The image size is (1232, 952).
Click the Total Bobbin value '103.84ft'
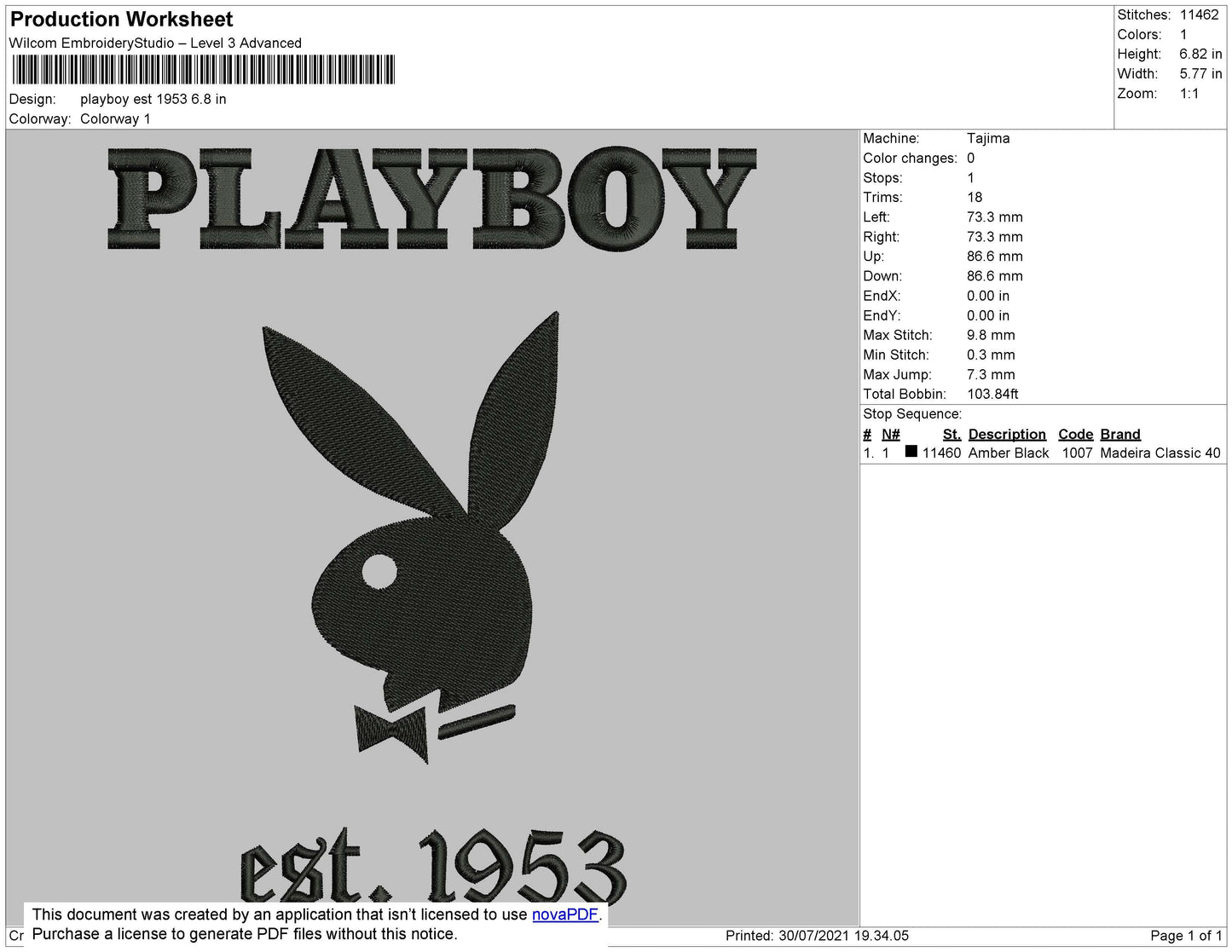pyautogui.click(x=992, y=394)
